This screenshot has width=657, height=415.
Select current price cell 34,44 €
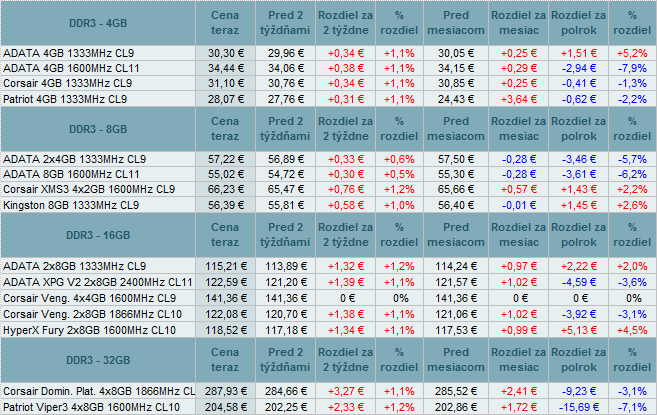click(x=225, y=68)
